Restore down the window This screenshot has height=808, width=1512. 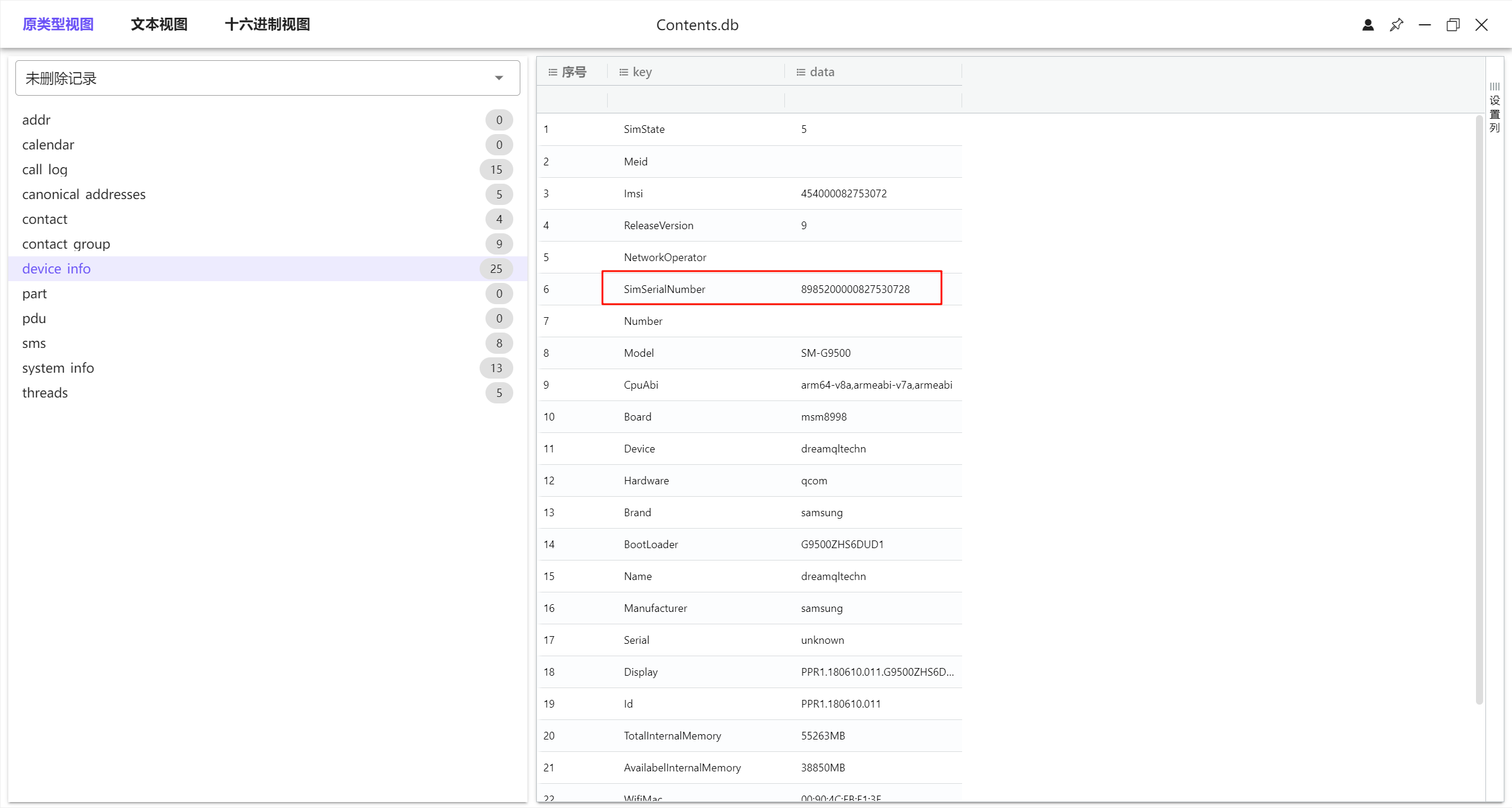tap(1453, 25)
